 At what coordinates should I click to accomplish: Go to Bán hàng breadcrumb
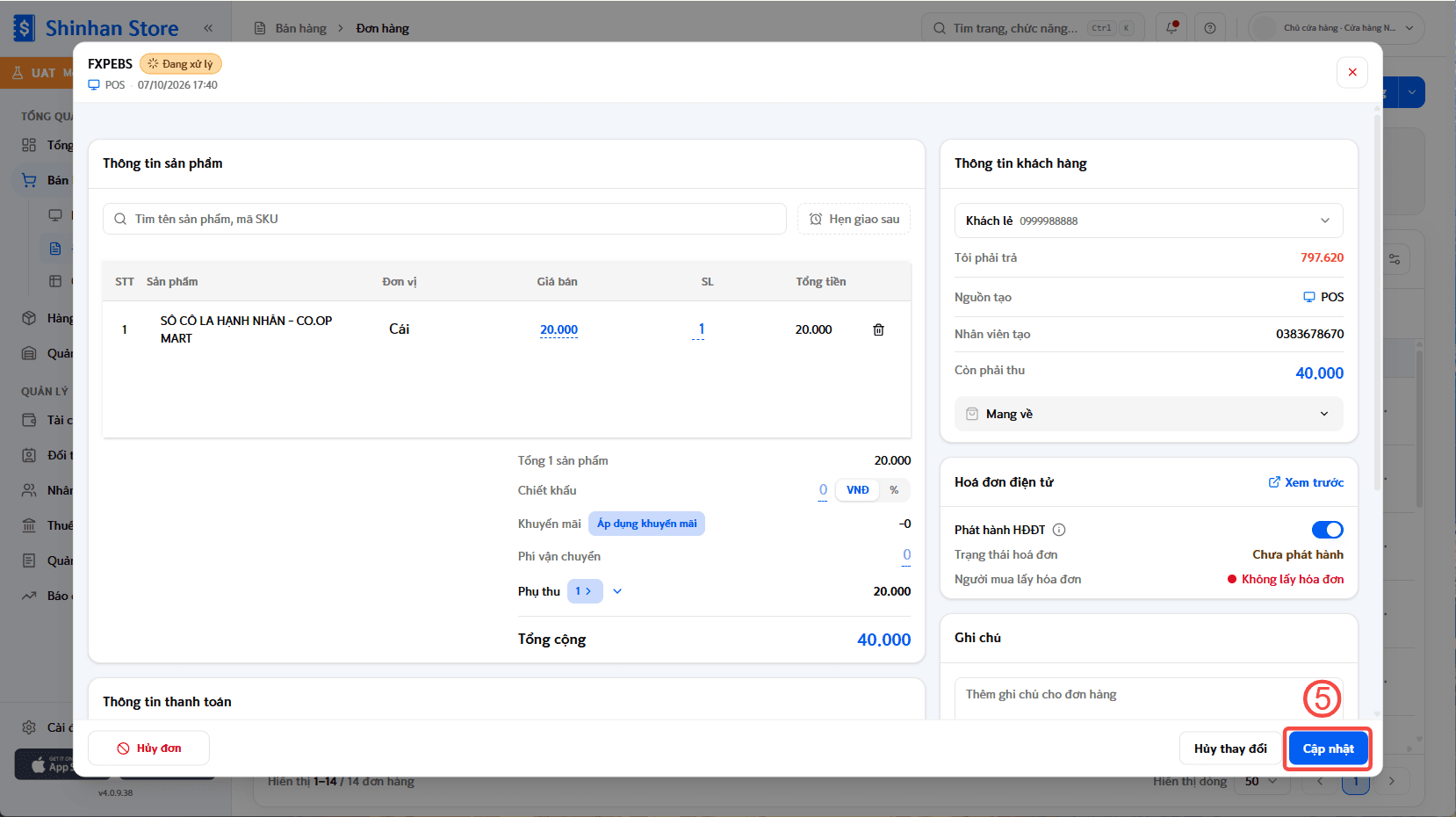301,28
